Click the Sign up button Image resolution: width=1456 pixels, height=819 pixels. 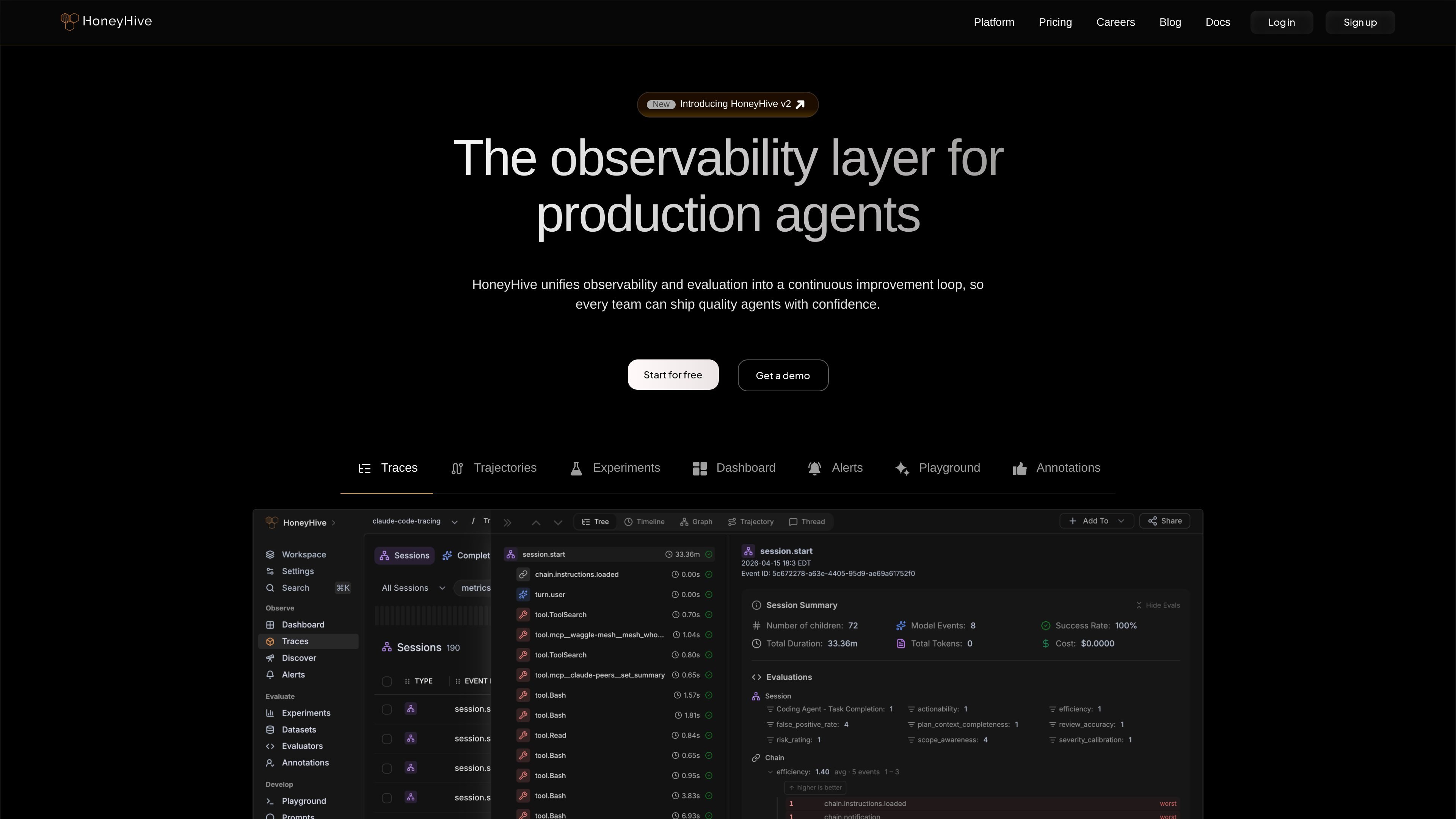point(1360,23)
